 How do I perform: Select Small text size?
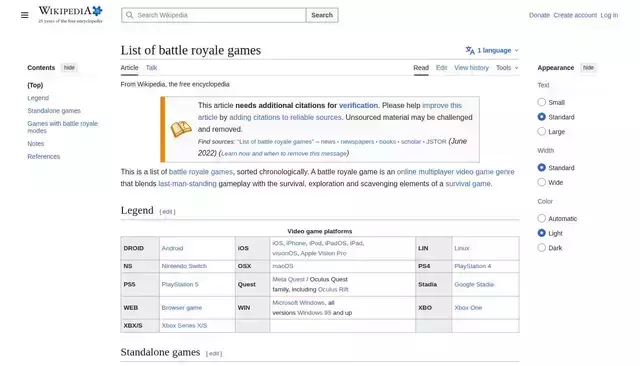click(x=541, y=102)
